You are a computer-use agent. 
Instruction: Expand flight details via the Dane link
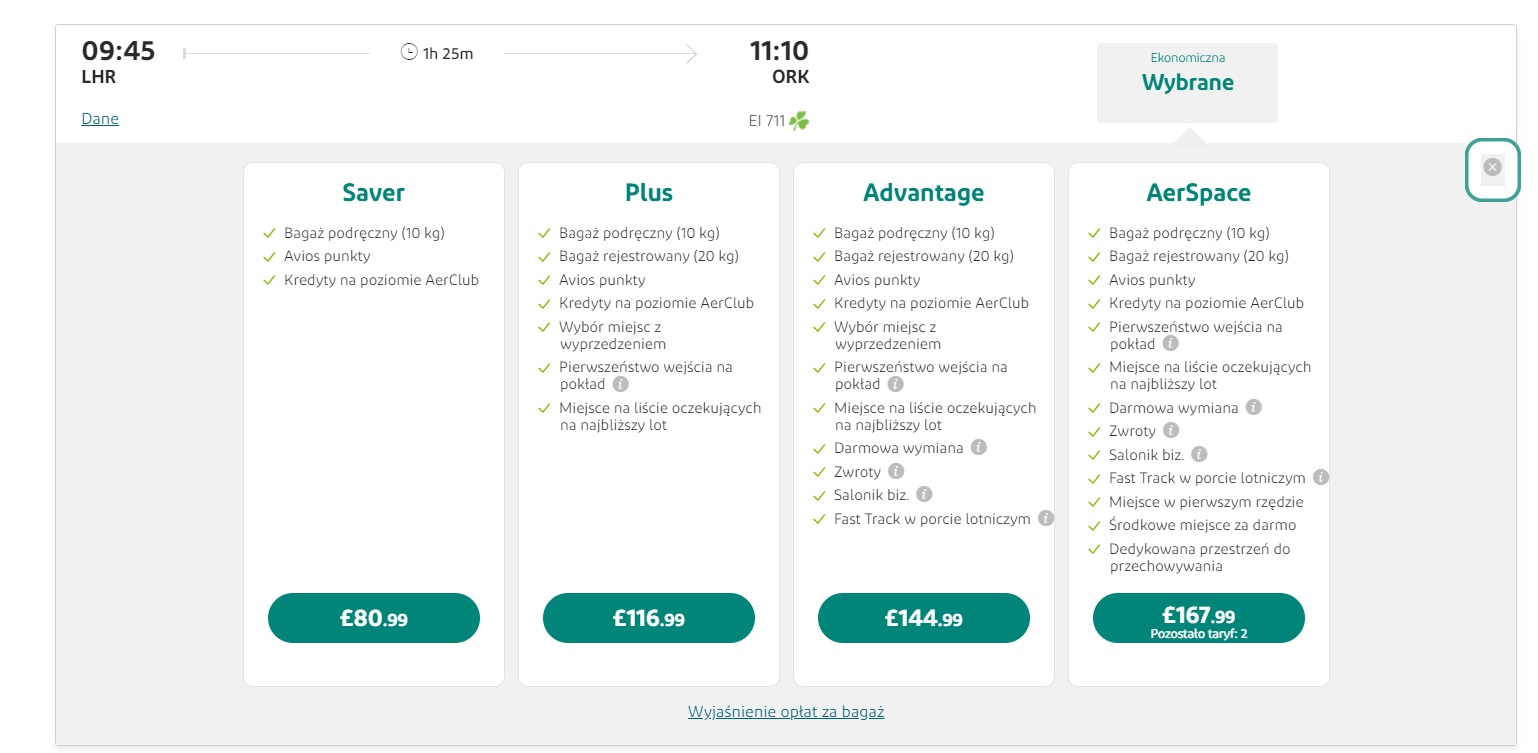pyautogui.click(x=100, y=118)
